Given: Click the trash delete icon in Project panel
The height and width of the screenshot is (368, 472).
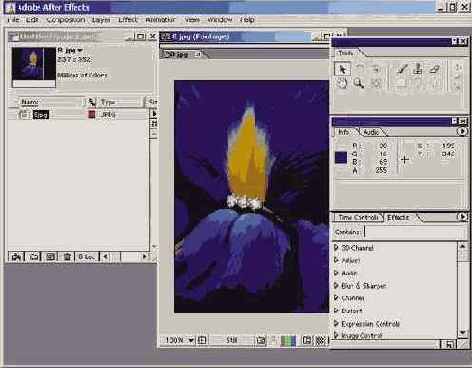Looking at the screenshot, I should pos(67,256).
